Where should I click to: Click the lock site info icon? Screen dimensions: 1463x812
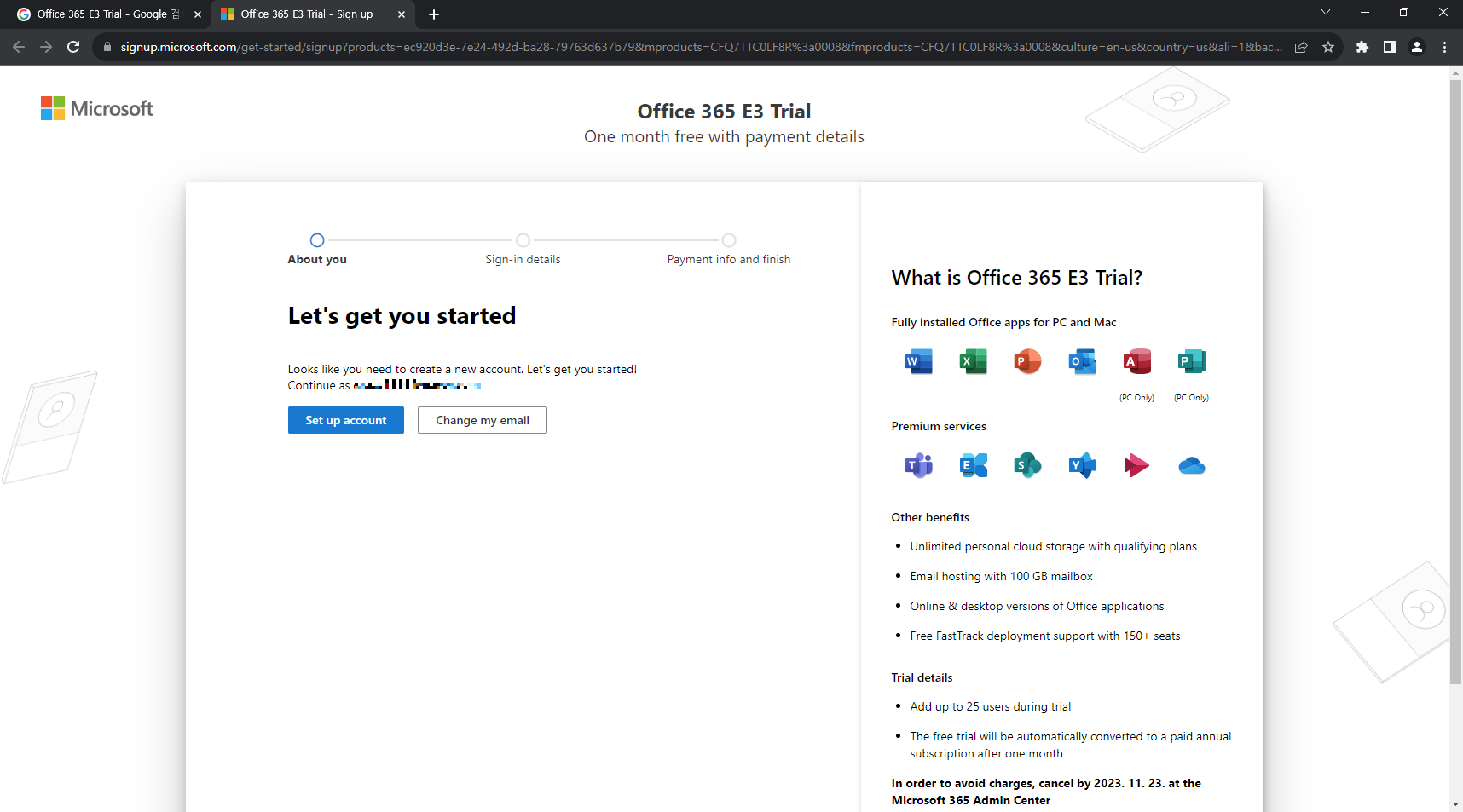[107, 47]
